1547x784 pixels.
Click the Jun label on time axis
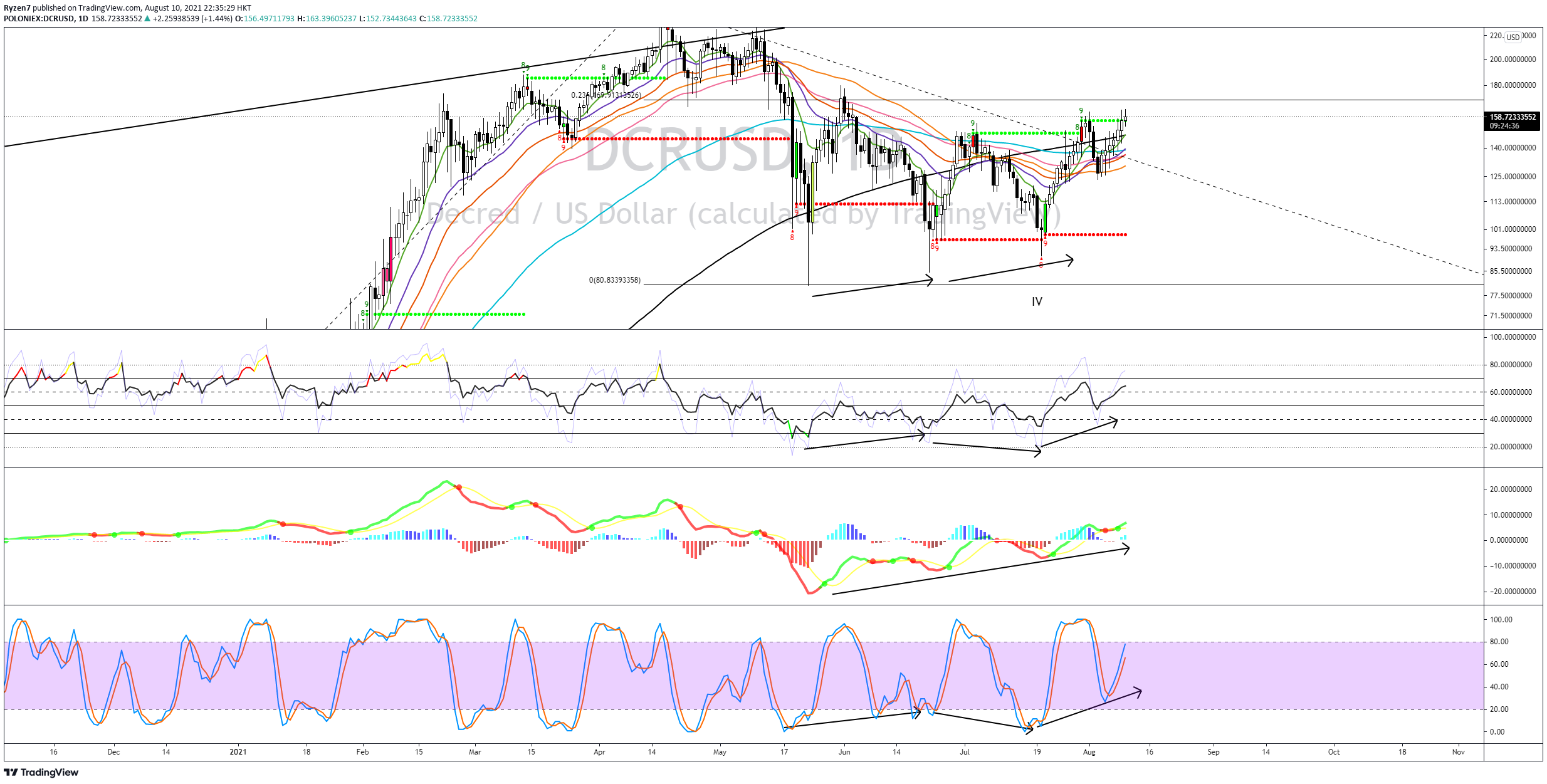point(844,752)
